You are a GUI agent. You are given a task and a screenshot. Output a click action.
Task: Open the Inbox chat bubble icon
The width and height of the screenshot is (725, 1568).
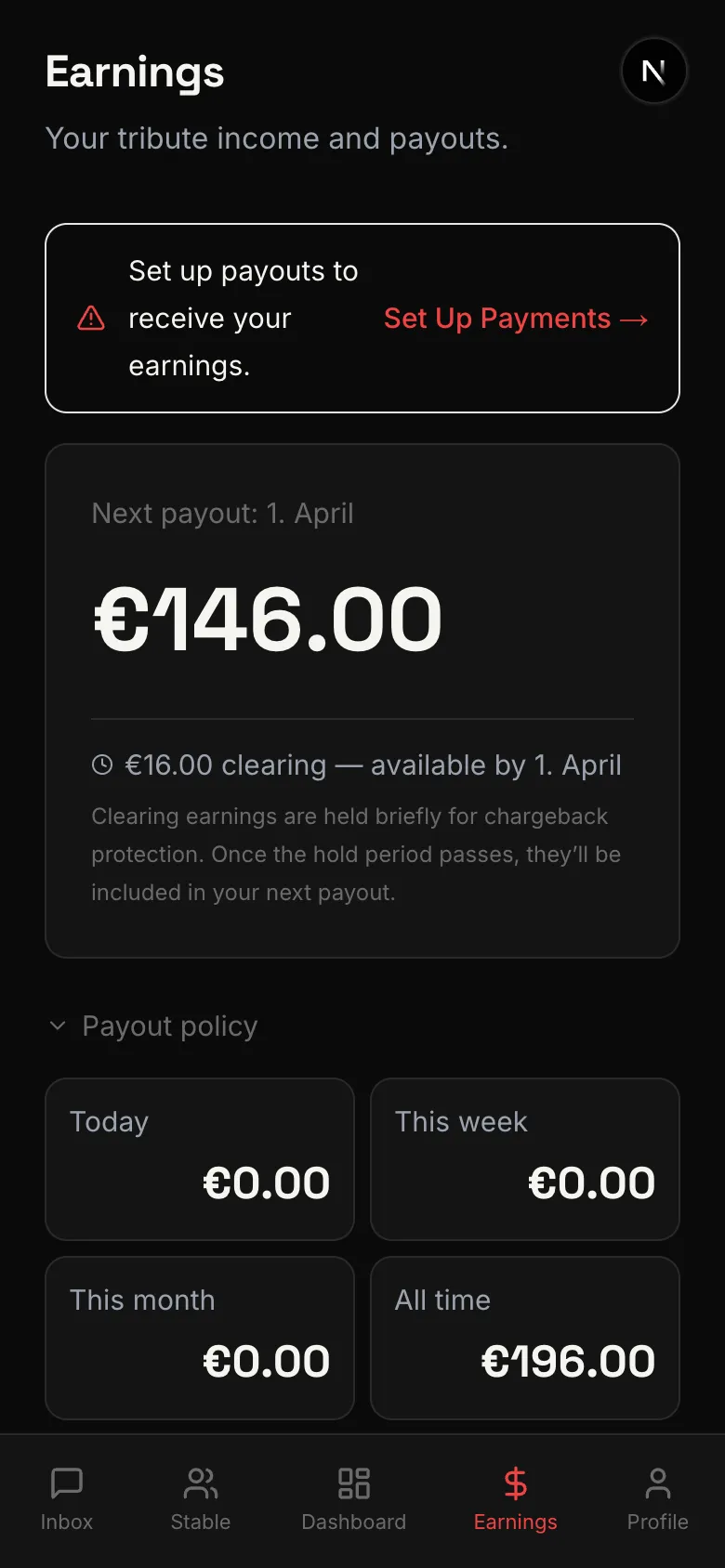pyautogui.click(x=66, y=1481)
